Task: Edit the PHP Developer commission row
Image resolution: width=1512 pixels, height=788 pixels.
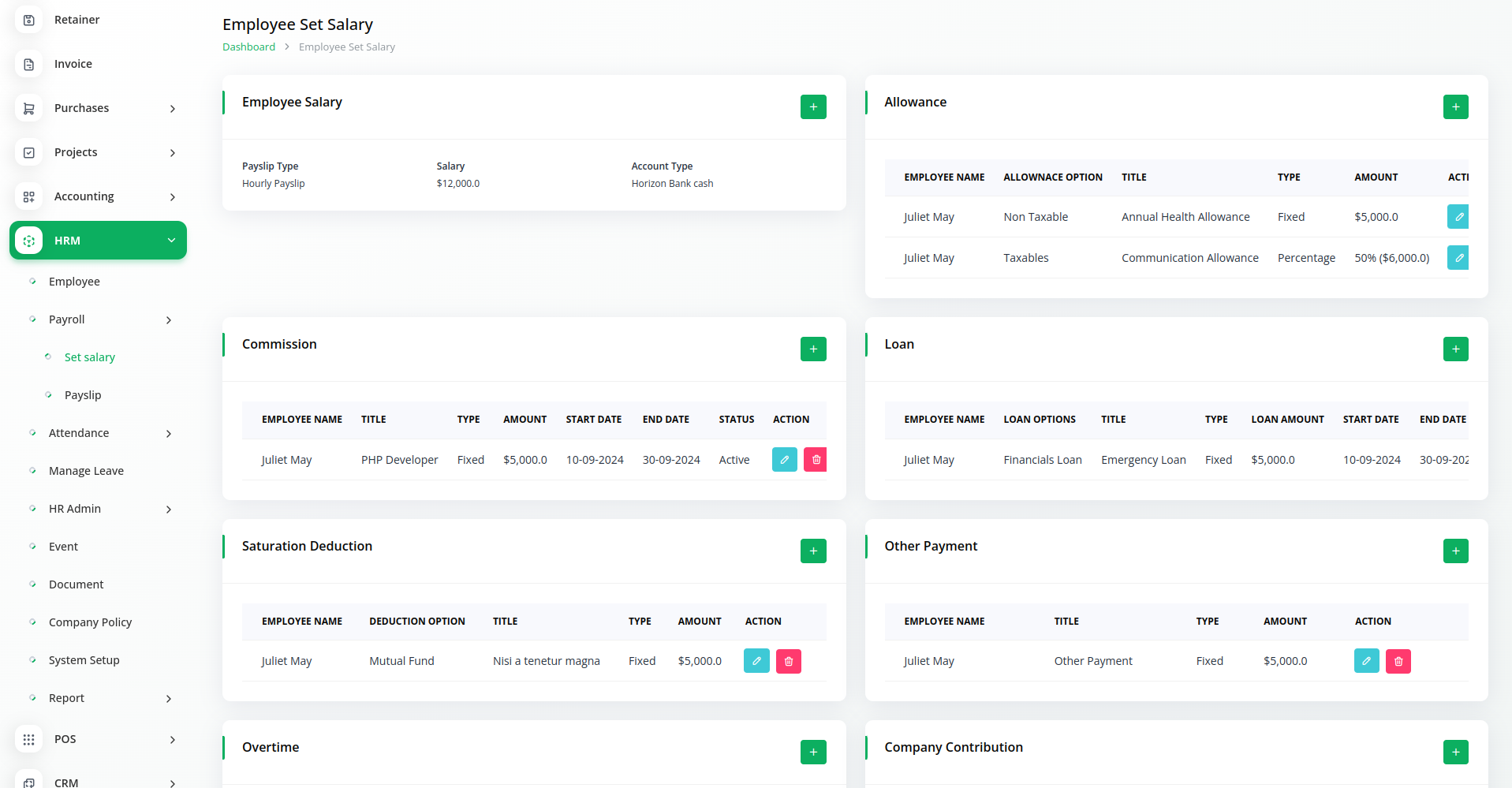Action: click(x=784, y=460)
